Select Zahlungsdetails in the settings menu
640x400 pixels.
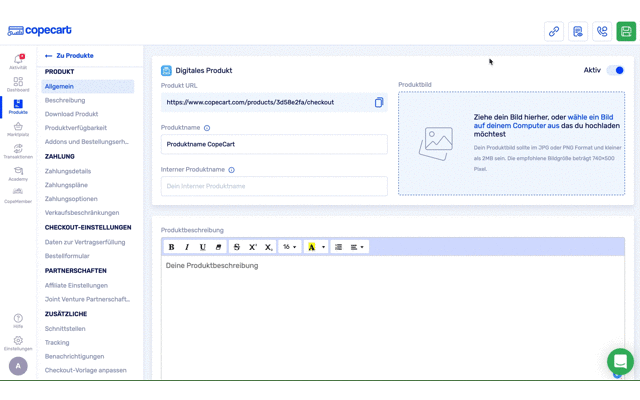[x=68, y=171]
